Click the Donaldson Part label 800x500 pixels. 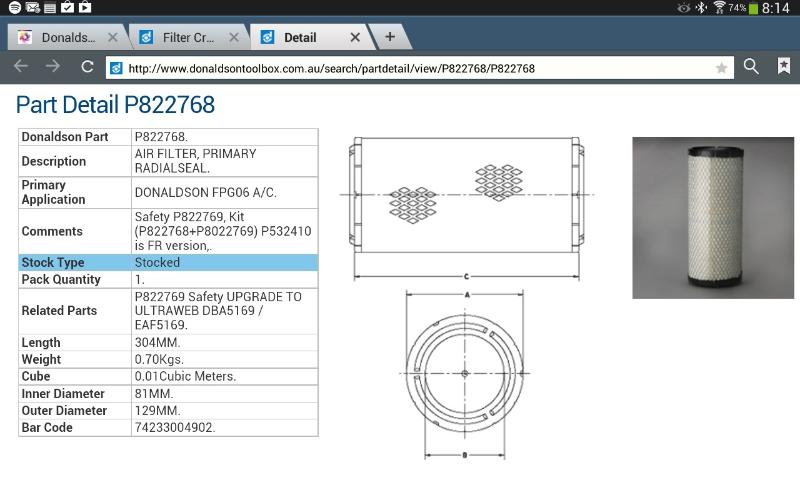click(65, 137)
